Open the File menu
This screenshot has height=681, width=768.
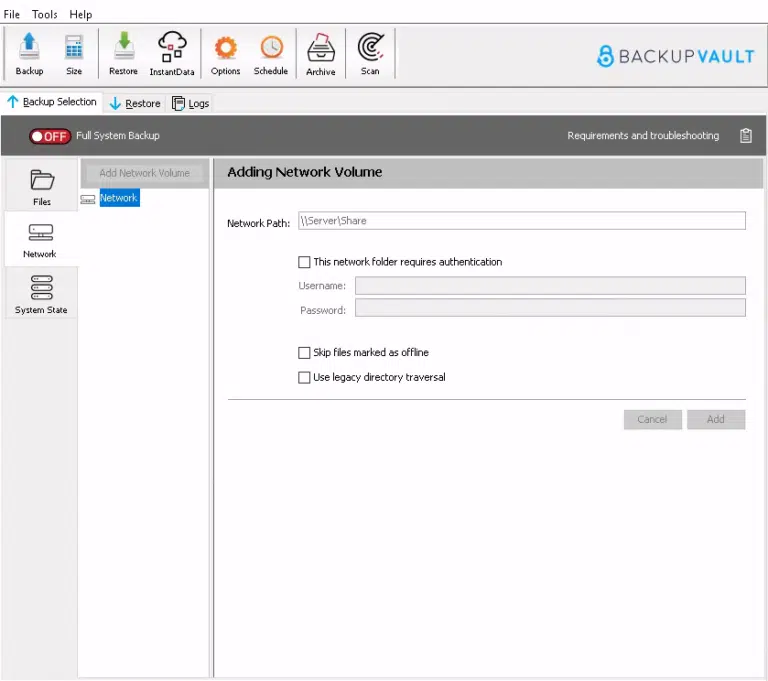[12, 14]
